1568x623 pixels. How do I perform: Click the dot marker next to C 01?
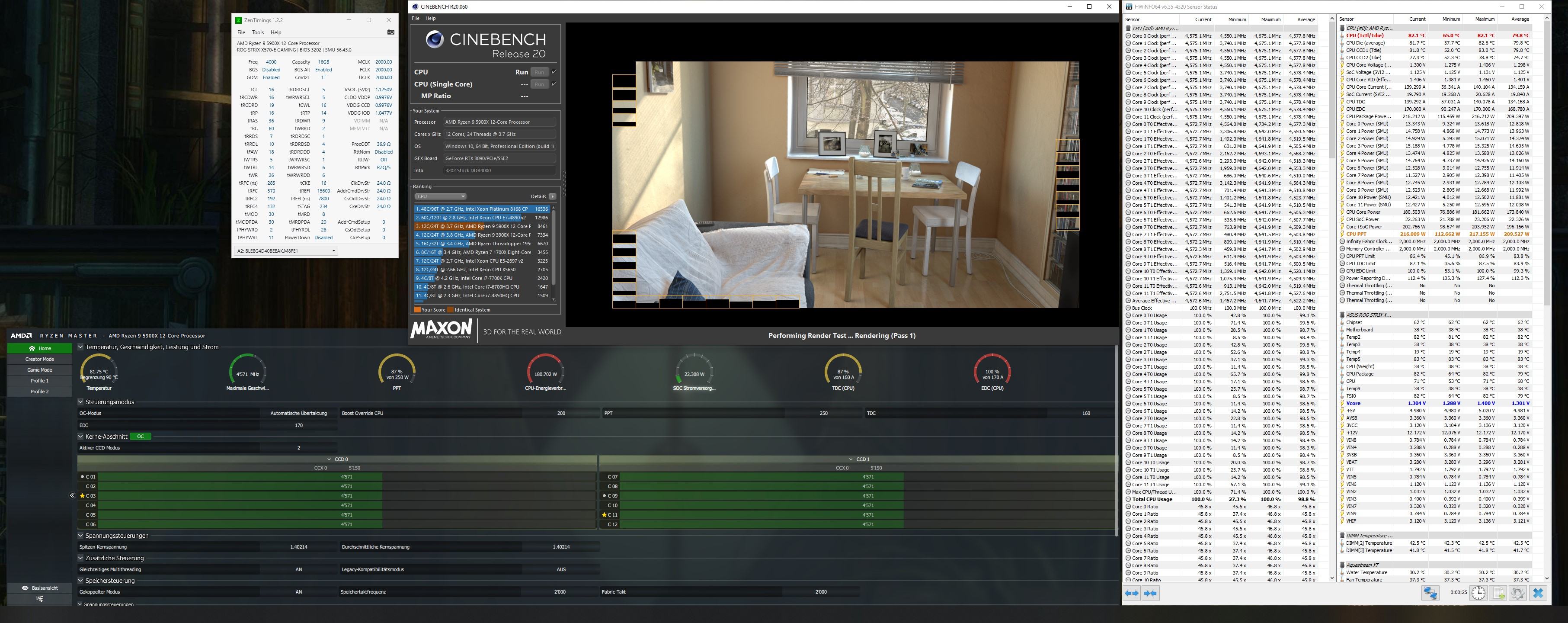pos(82,477)
